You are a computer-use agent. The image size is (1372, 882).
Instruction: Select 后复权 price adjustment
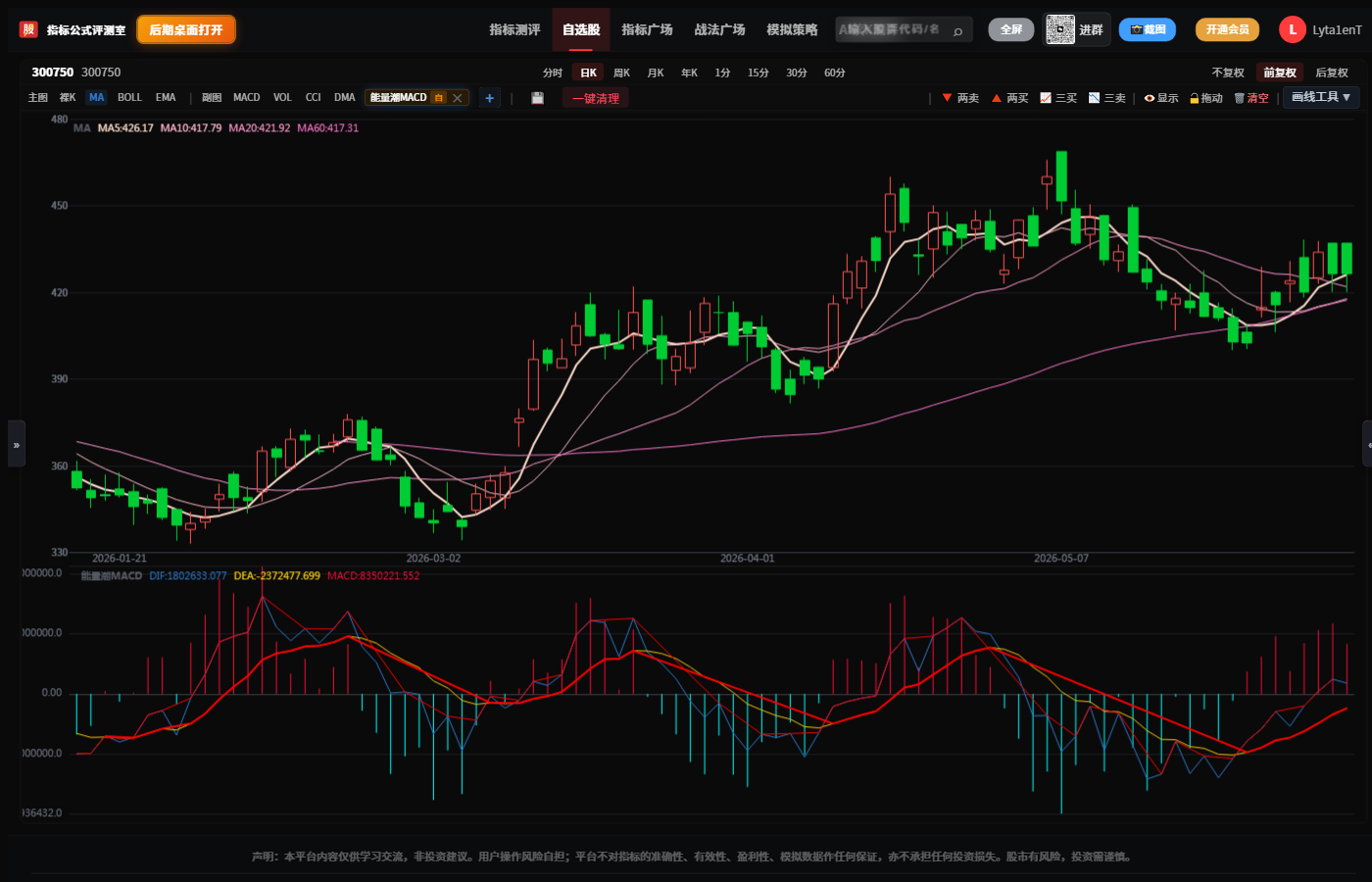[x=1332, y=73]
